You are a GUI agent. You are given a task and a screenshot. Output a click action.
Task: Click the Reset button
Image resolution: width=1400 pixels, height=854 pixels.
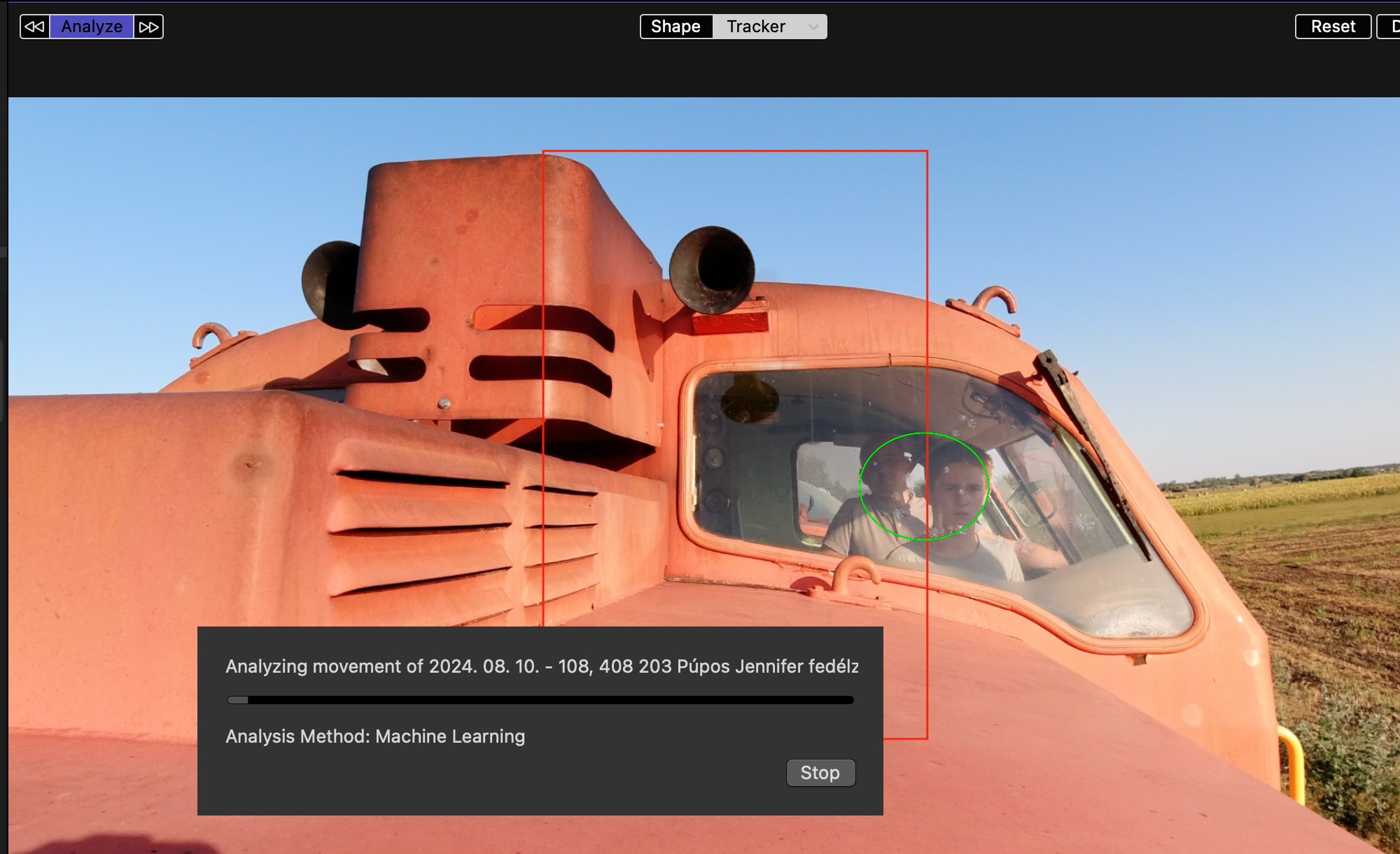click(1333, 27)
